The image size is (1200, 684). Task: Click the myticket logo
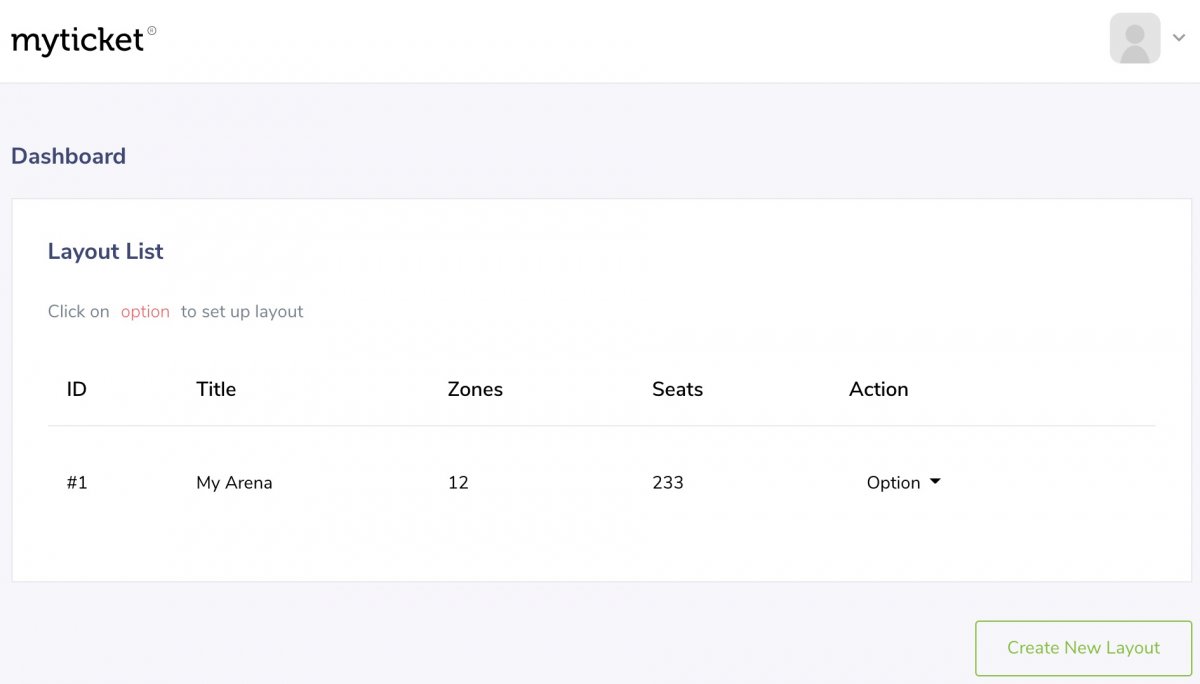[x=80, y=38]
